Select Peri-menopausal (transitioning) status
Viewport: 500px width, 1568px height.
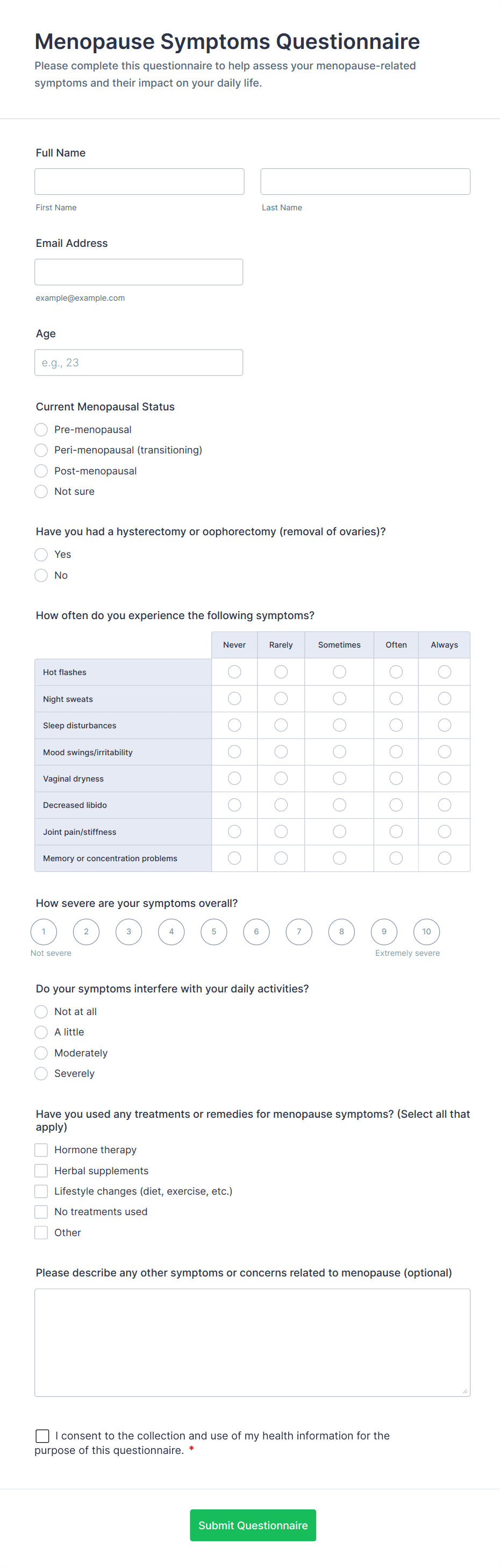41,450
